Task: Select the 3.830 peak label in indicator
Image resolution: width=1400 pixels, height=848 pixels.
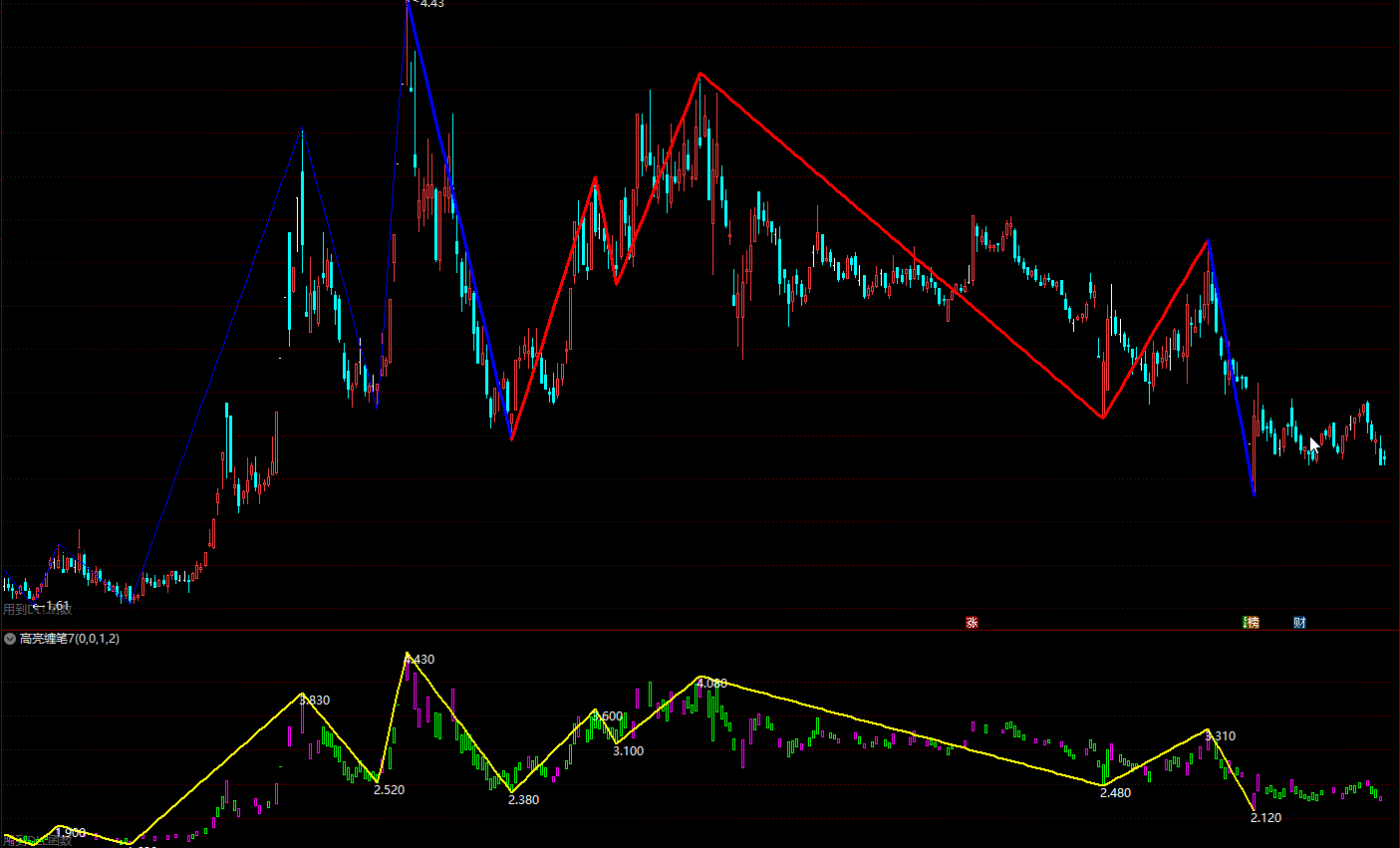Action: [x=315, y=701]
